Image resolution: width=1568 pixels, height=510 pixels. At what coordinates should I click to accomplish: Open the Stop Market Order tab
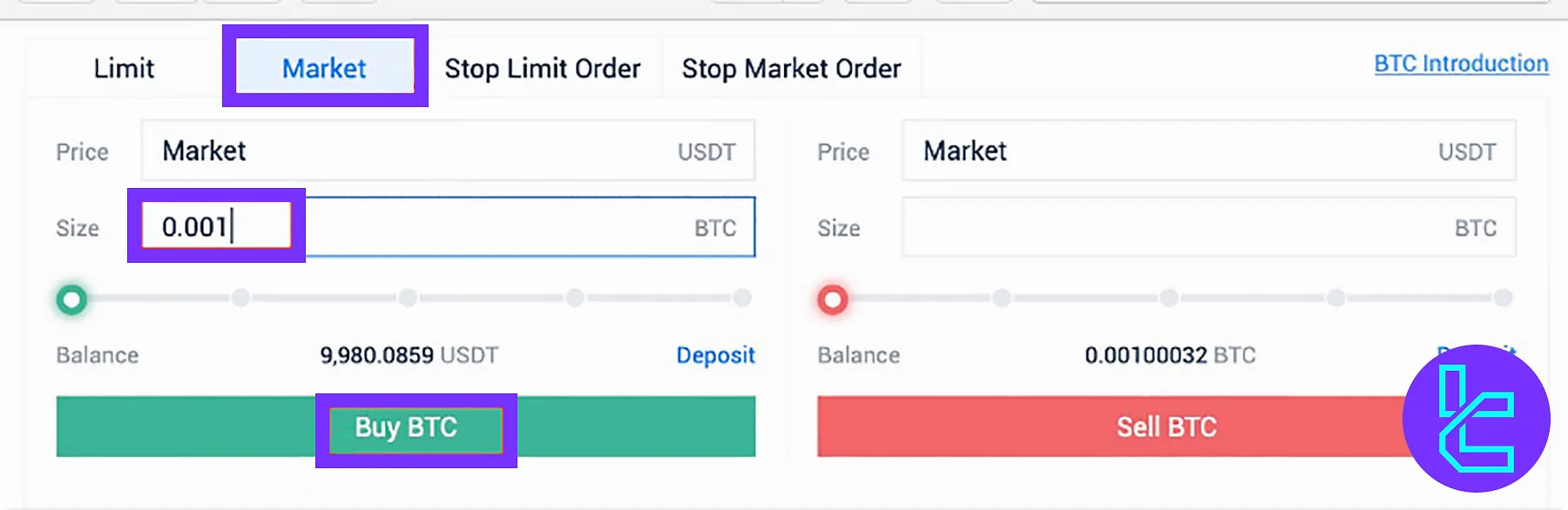792,68
